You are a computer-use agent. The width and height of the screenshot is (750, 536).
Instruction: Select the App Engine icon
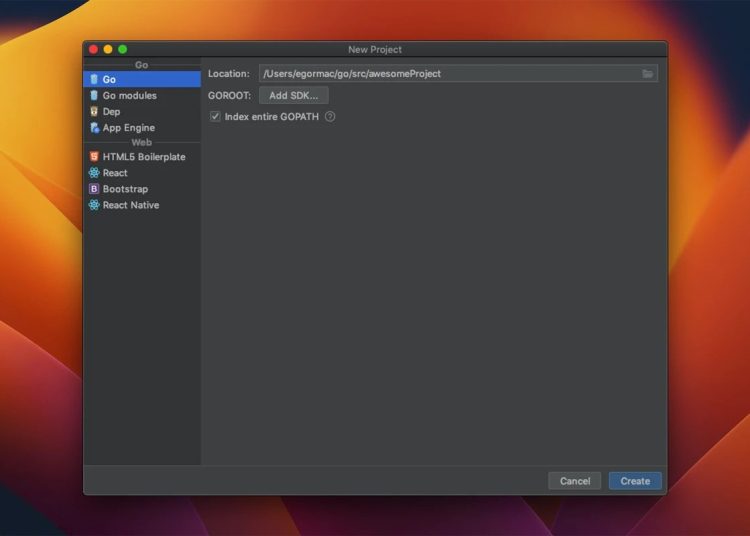coord(94,128)
